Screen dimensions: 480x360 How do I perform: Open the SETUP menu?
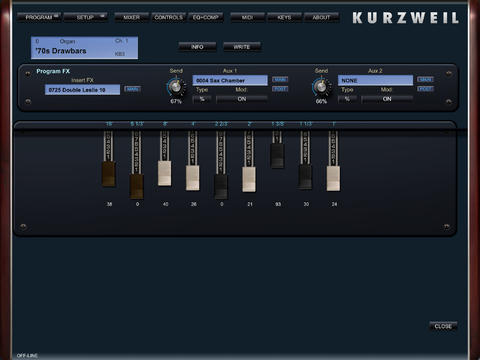85,17
